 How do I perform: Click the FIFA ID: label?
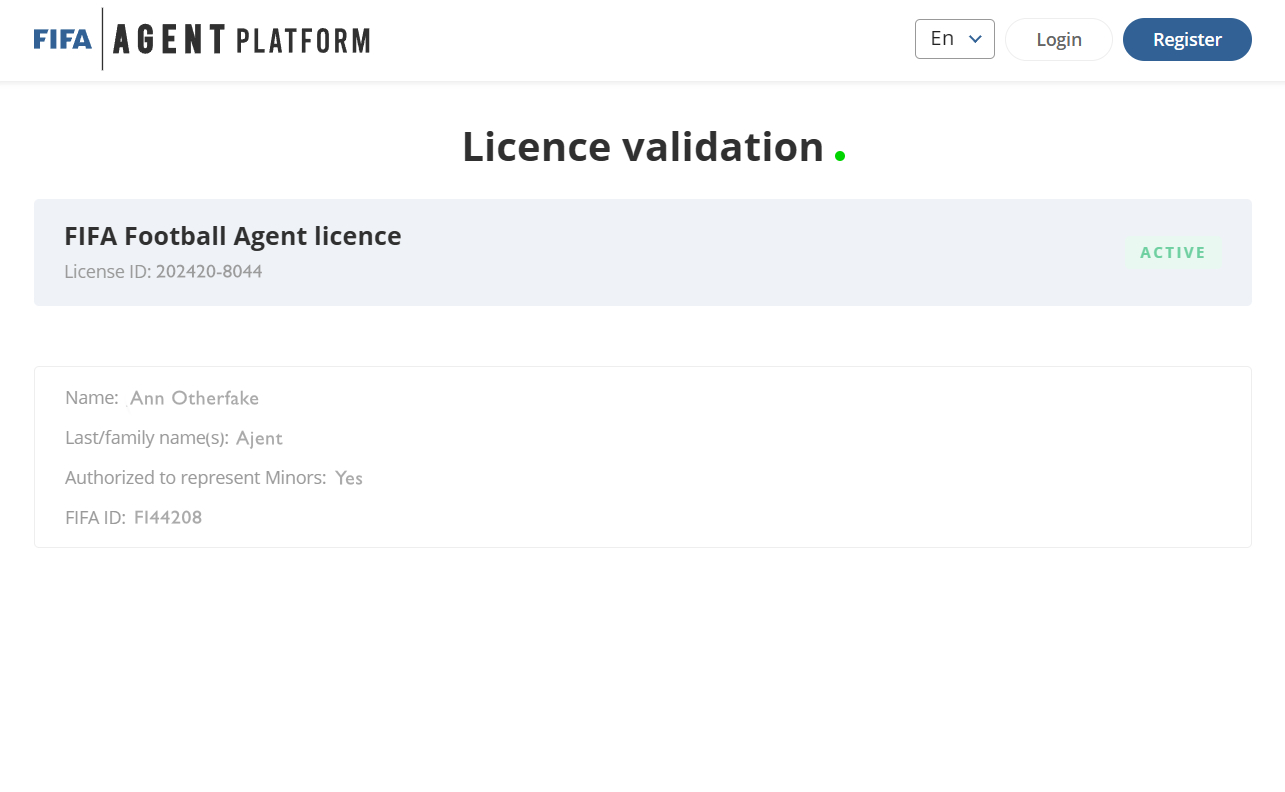click(x=95, y=518)
